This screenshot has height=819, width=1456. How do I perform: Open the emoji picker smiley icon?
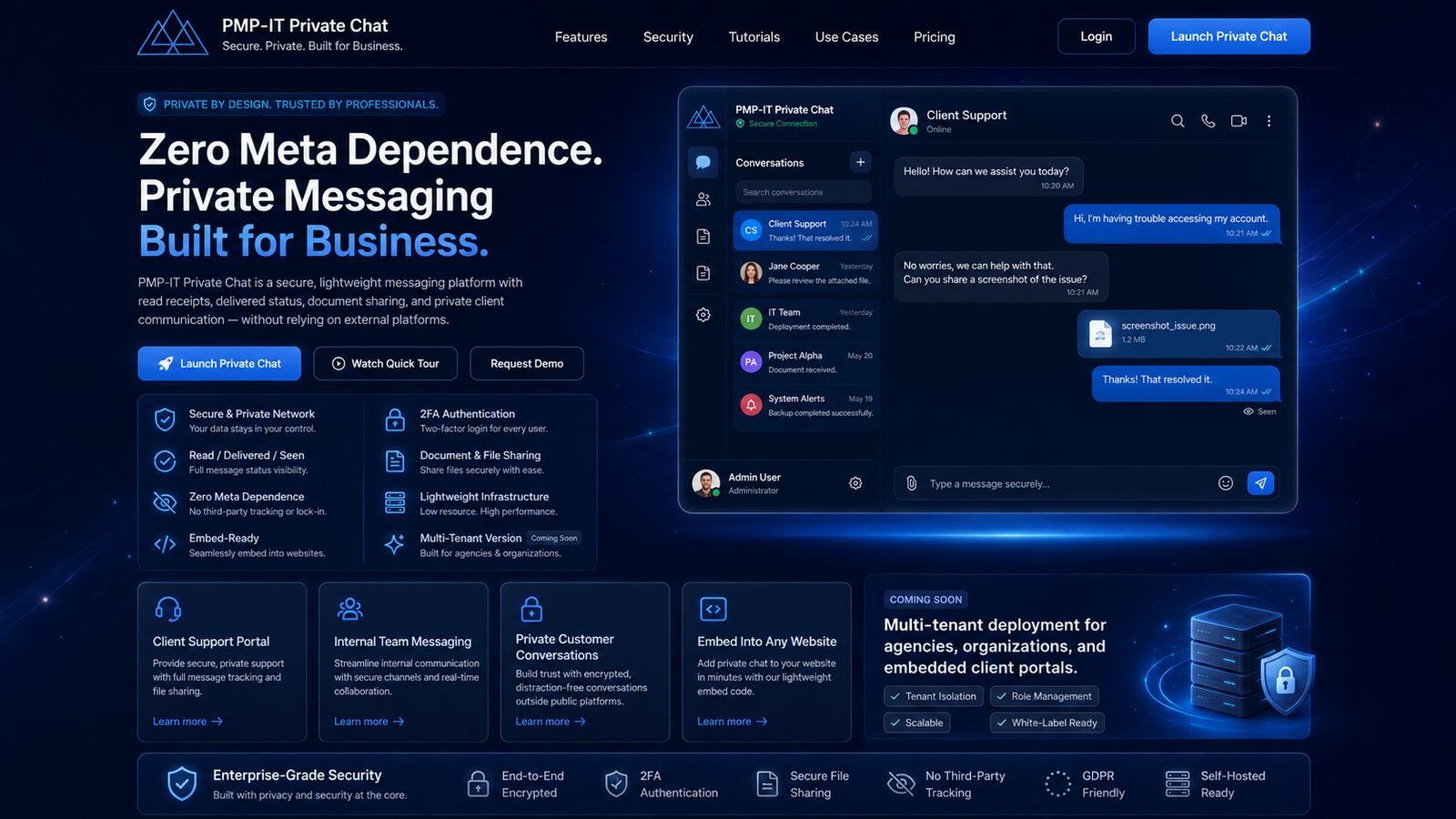point(1226,483)
